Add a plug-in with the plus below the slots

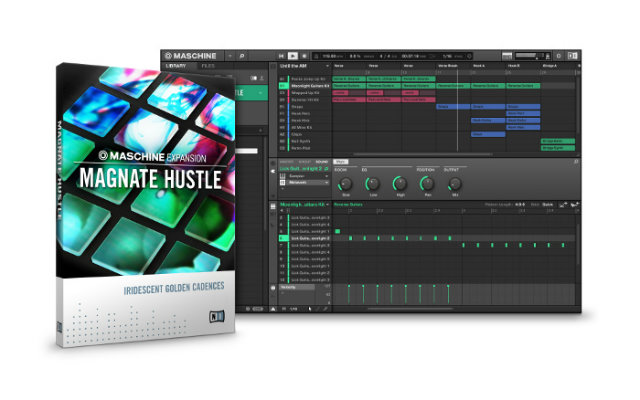282,189
